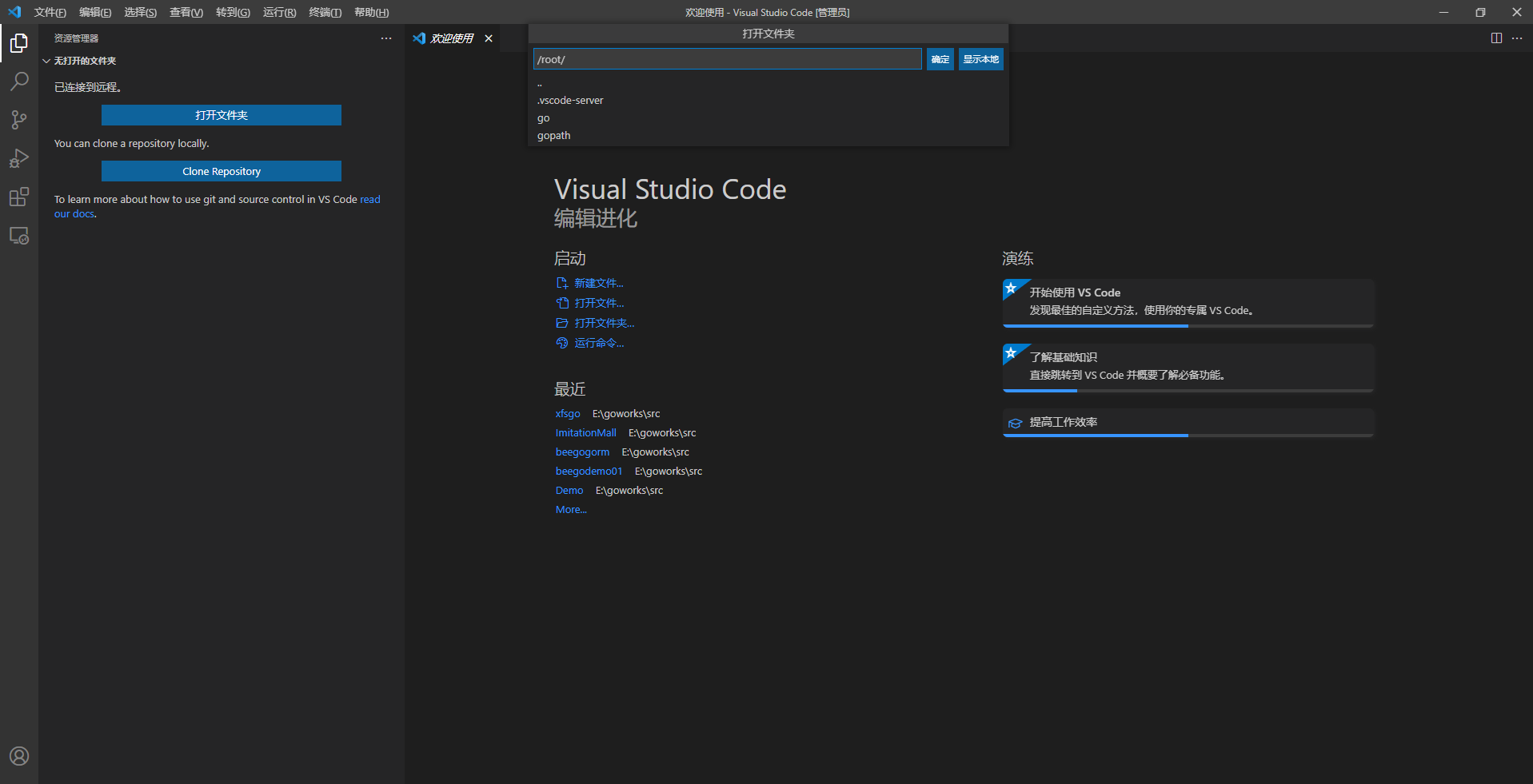The height and width of the screenshot is (784, 1533).
Task: Click the split editor right icon
Action: [x=1496, y=38]
